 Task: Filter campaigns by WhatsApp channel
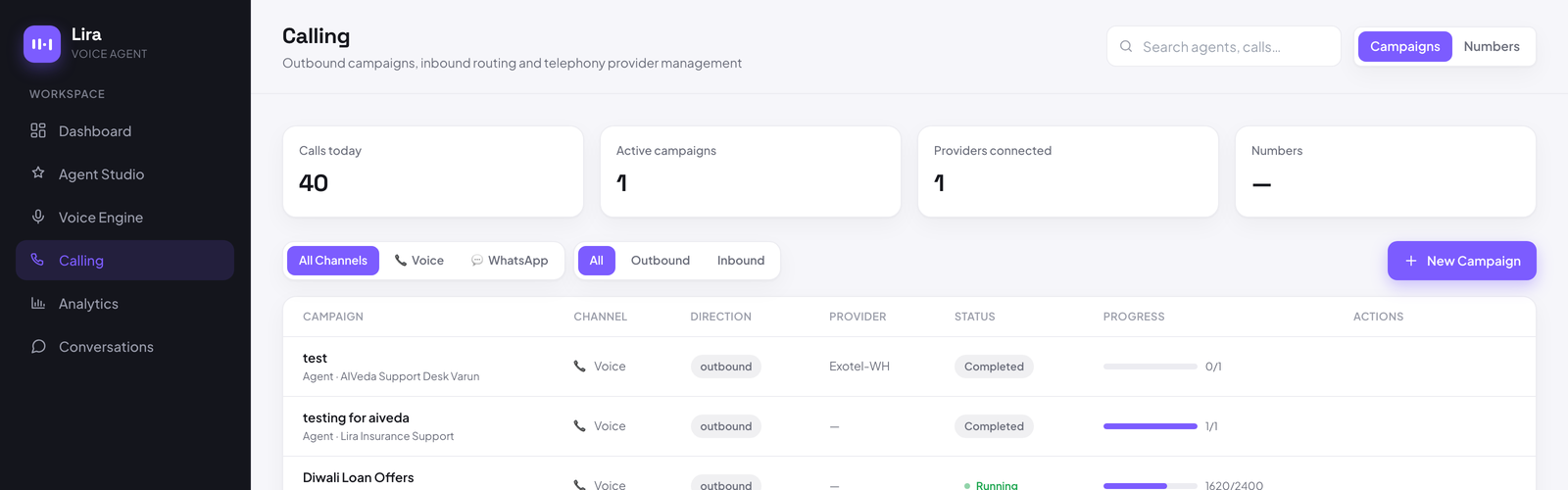click(510, 261)
